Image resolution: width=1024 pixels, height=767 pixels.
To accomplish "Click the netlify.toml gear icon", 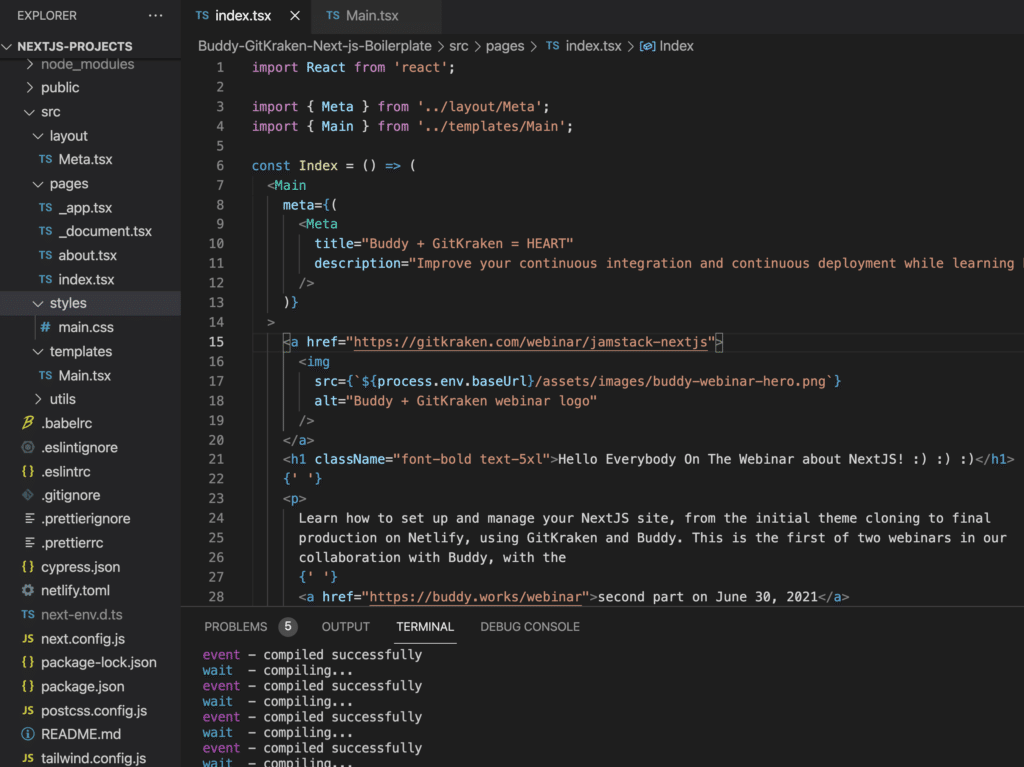I will tap(28, 591).
